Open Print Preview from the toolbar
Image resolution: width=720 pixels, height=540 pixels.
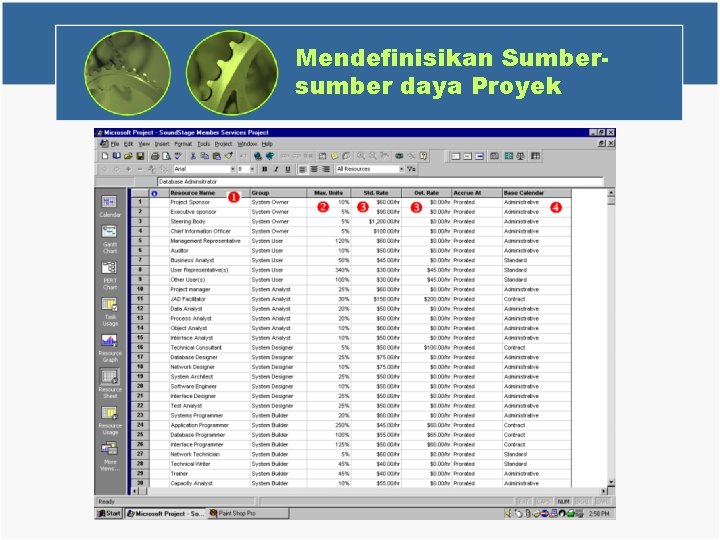point(166,157)
